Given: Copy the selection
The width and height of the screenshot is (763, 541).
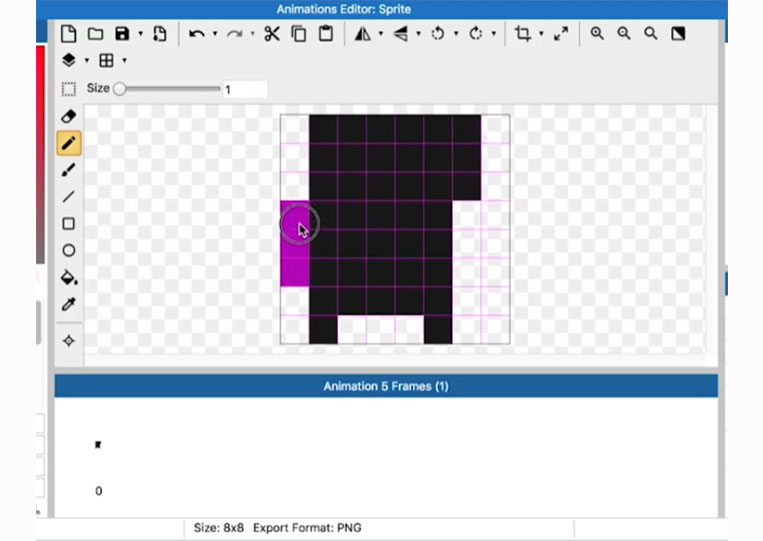Looking at the screenshot, I should click(x=299, y=34).
